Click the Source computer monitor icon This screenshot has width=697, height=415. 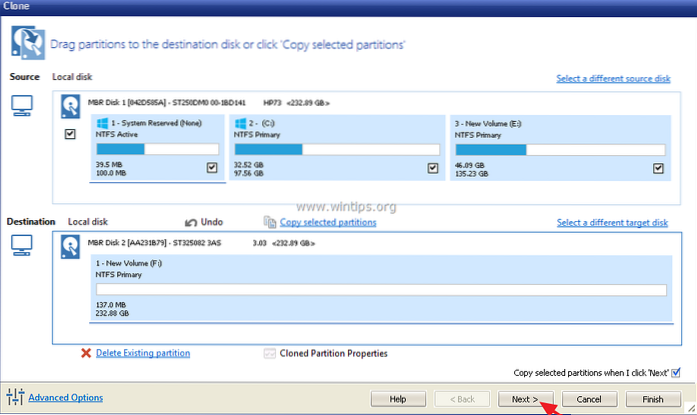coord(22,106)
